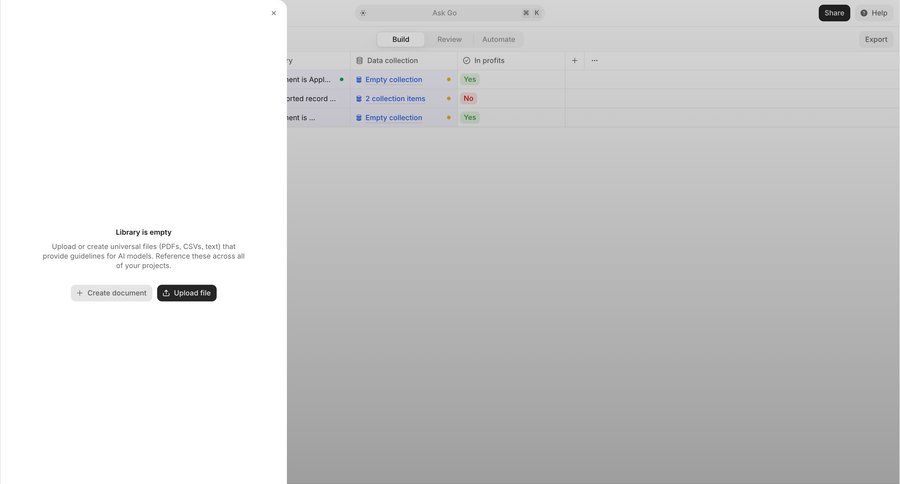This screenshot has height=484, width=900.
Task: Open the '2 collection items' link
Action: [395, 99]
